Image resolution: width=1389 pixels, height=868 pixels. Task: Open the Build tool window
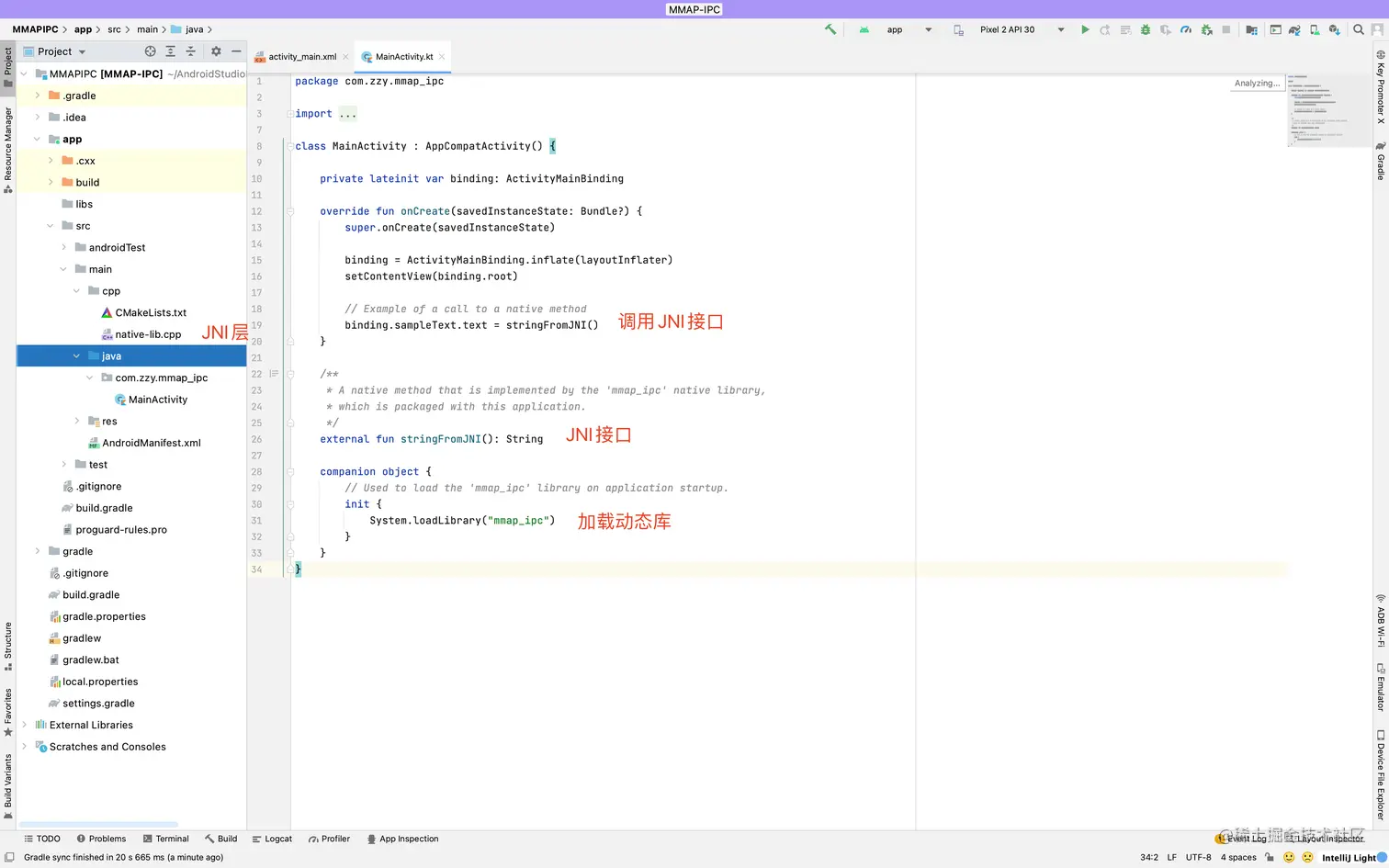coord(221,839)
